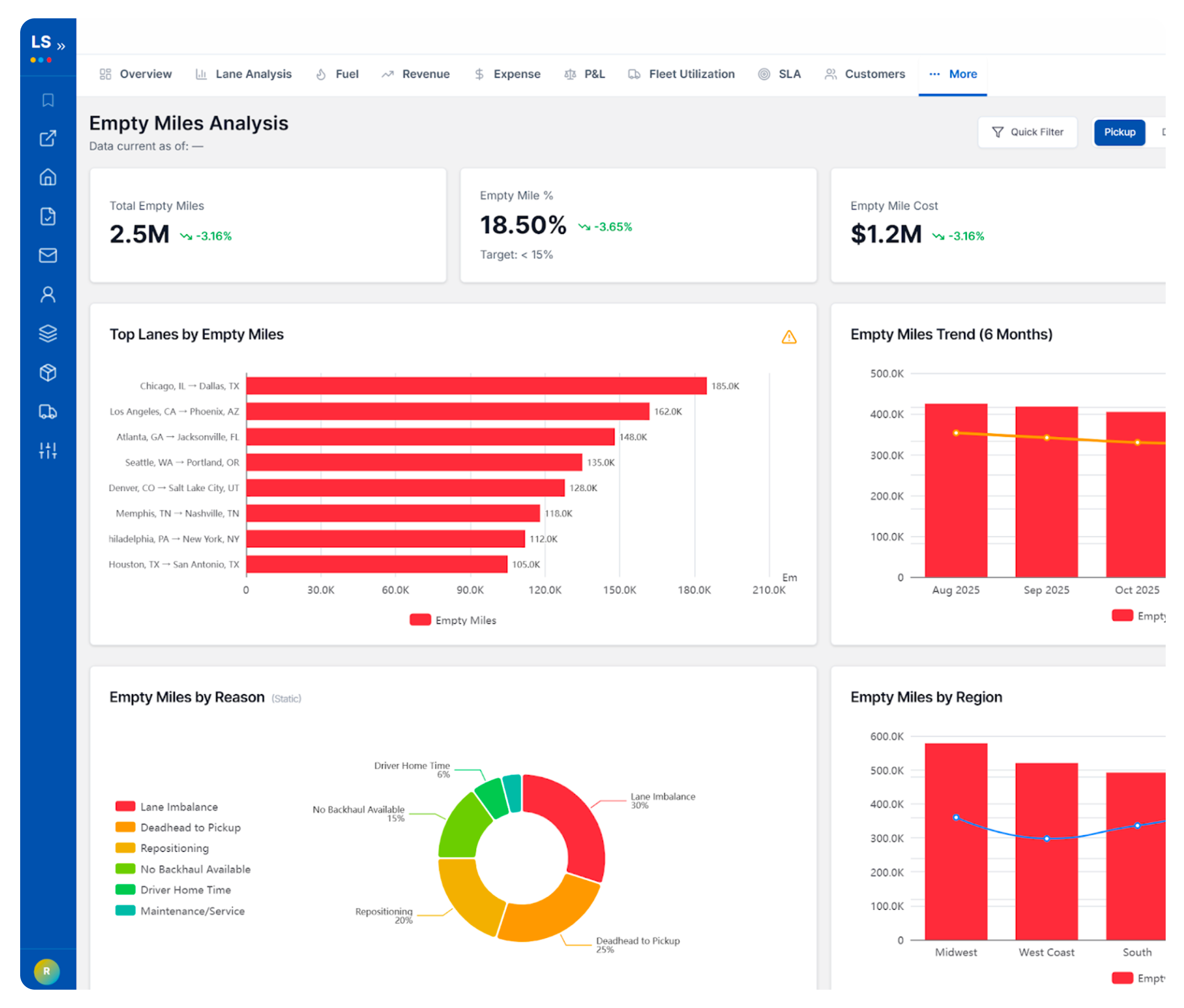Screen dimensions: 1184x1008
Task: Open the mail envelope sidebar icon
Action: click(x=48, y=255)
